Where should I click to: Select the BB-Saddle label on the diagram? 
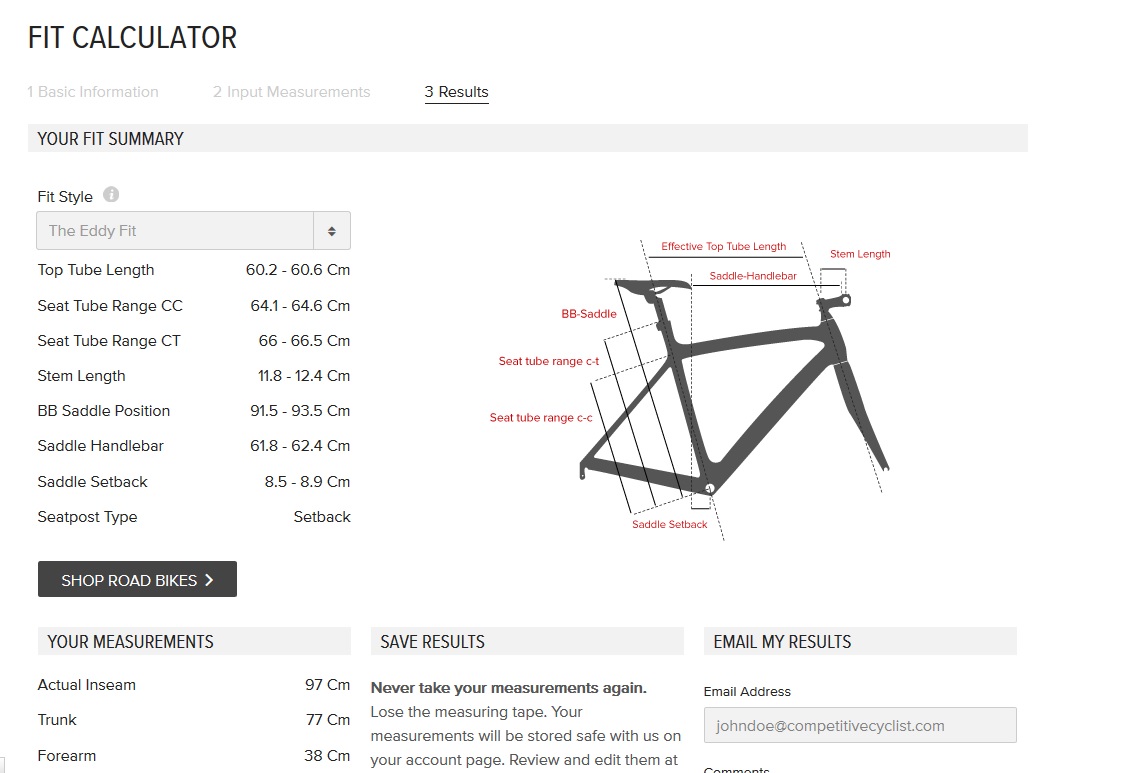click(x=589, y=314)
